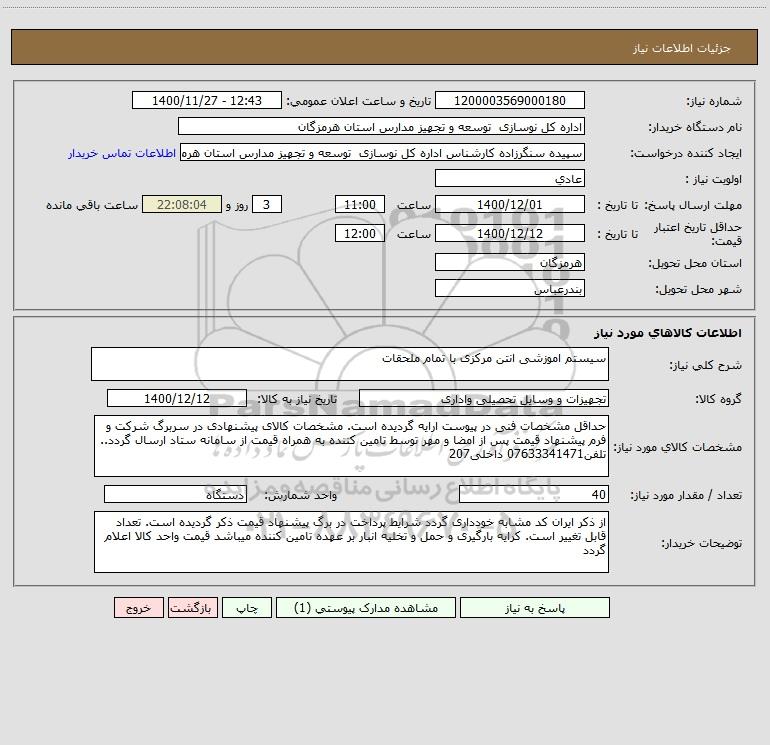Viewport: 770px width, 745px height.
Task: Click the response deadline time 11:00
Action: point(359,205)
